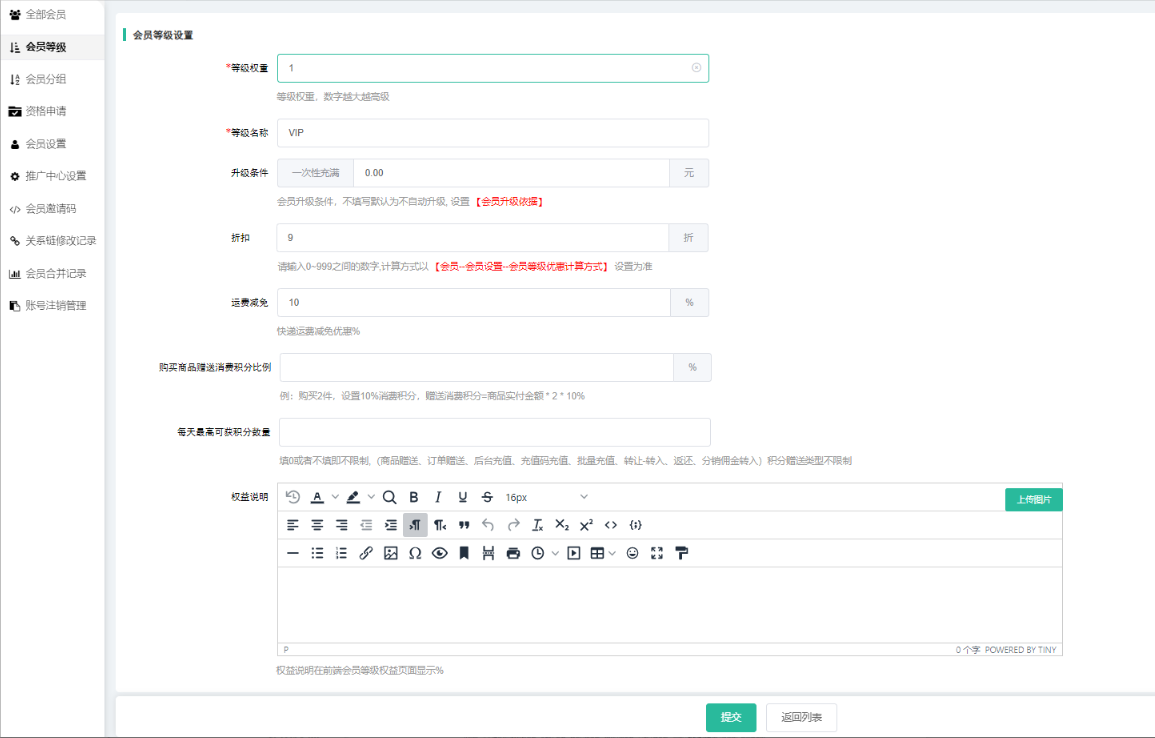Screen dimensions: 1155x738
Task: Go to 推广中心设置 sidebar item
Action: pyautogui.click(x=56, y=176)
